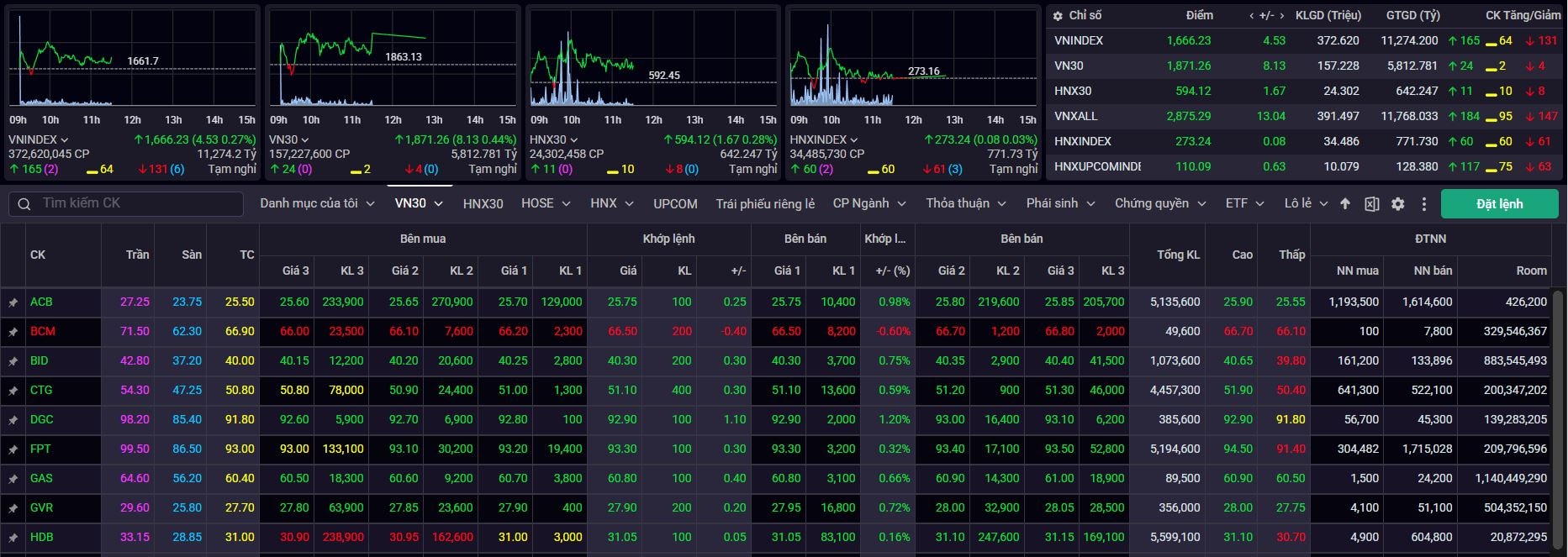
Task: Open price board settings gear icon
Action: [x=1397, y=204]
